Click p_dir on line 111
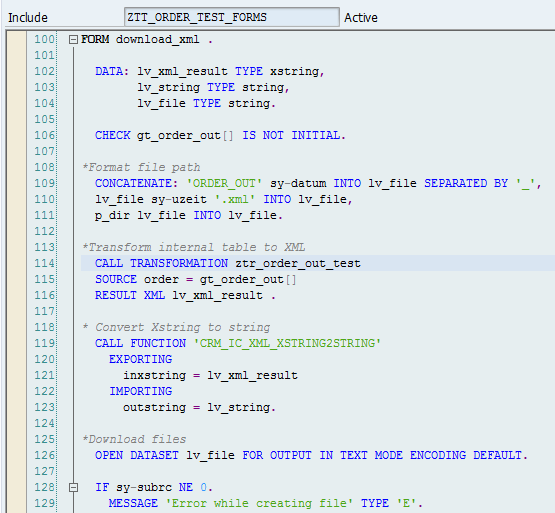Screen dimensions: 555x513 coord(113,215)
